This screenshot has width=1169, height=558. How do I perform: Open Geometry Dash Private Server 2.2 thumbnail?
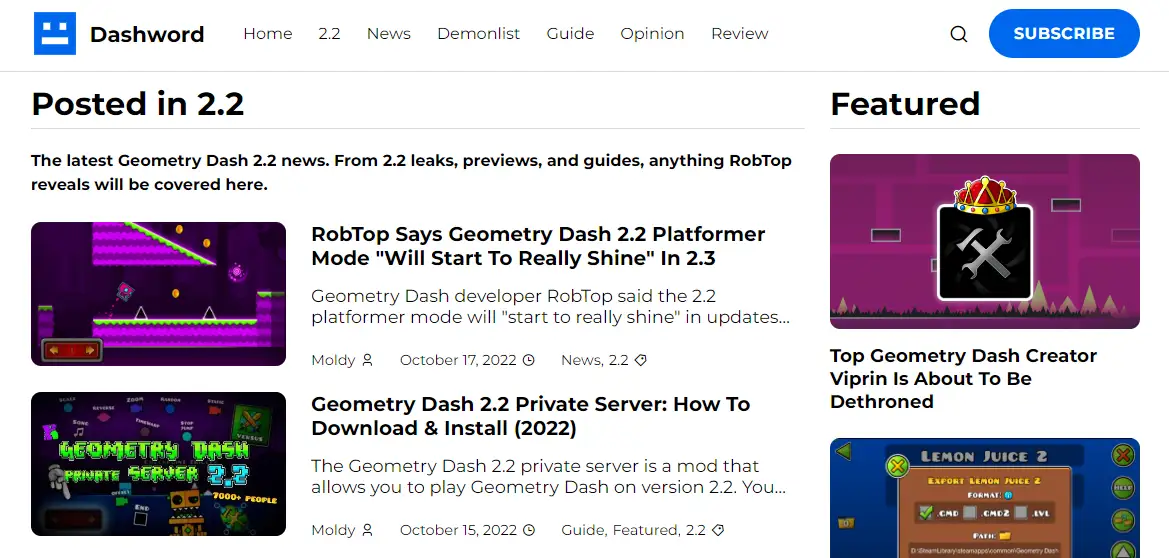(x=158, y=464)
